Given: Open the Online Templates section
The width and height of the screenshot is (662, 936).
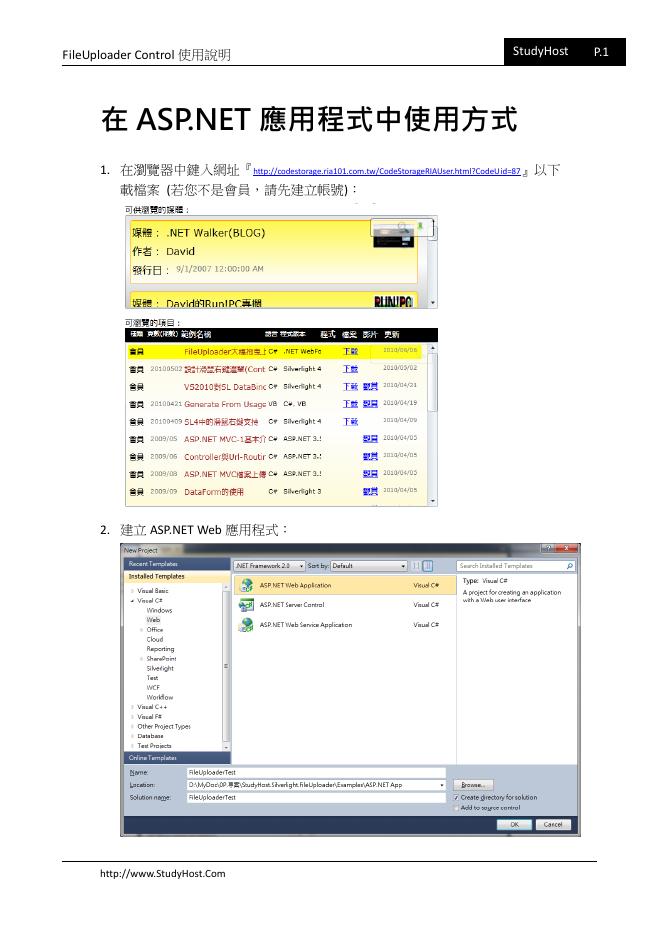Looking at the screenshot, I should 177,758.
